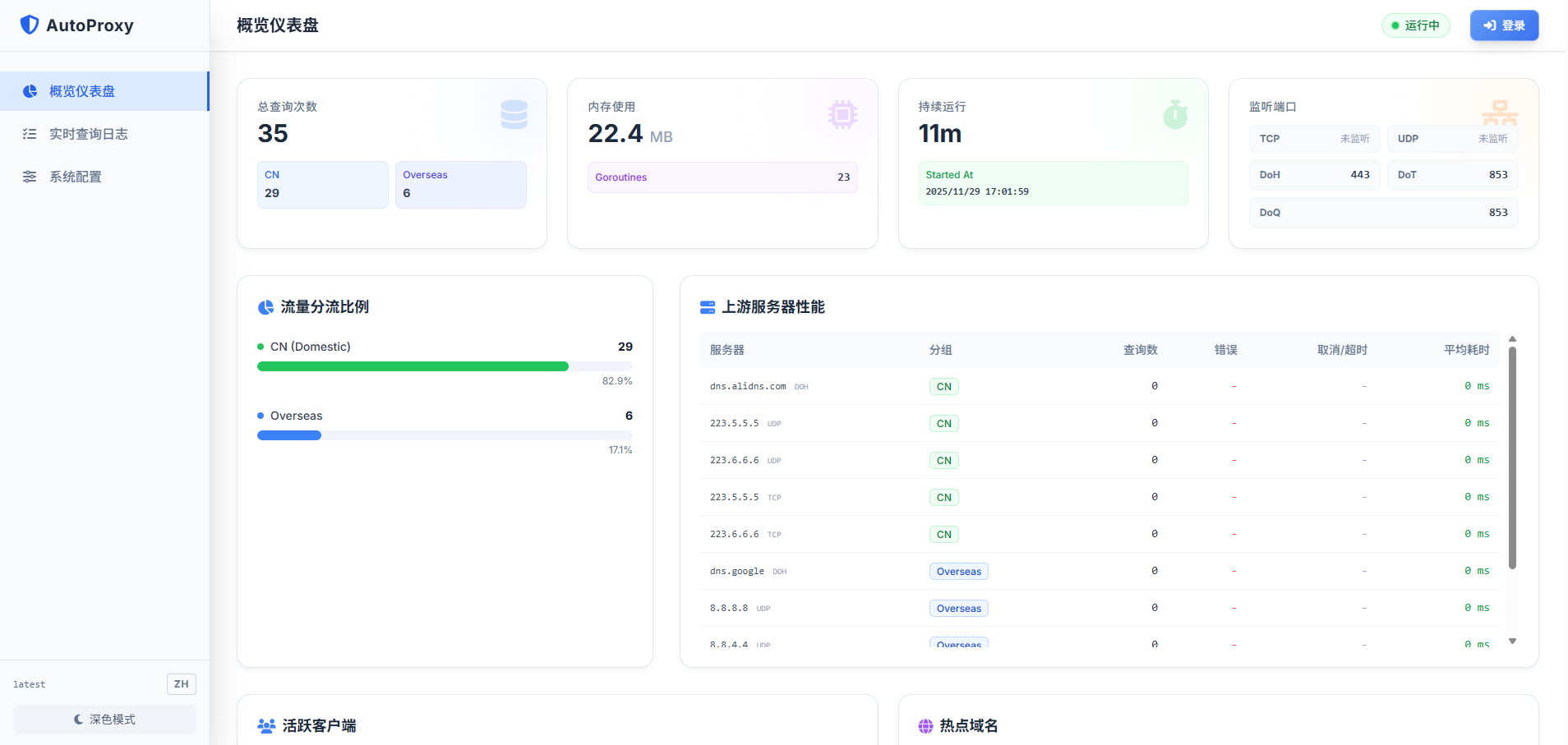1568x745 pixels.
Task: Click the 运行中 running status badge
Action: (1415, 25)
